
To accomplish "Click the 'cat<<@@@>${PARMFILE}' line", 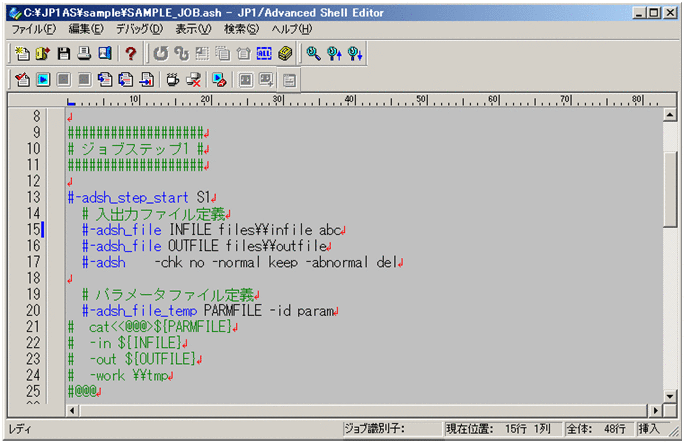I will [153, 327].
